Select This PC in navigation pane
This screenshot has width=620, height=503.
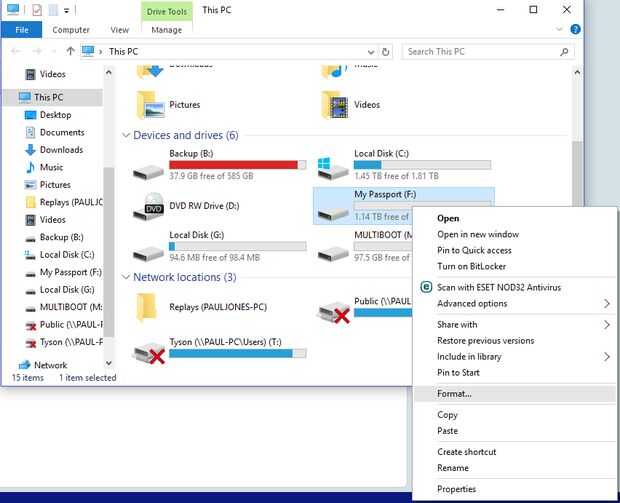pos(53,97)
